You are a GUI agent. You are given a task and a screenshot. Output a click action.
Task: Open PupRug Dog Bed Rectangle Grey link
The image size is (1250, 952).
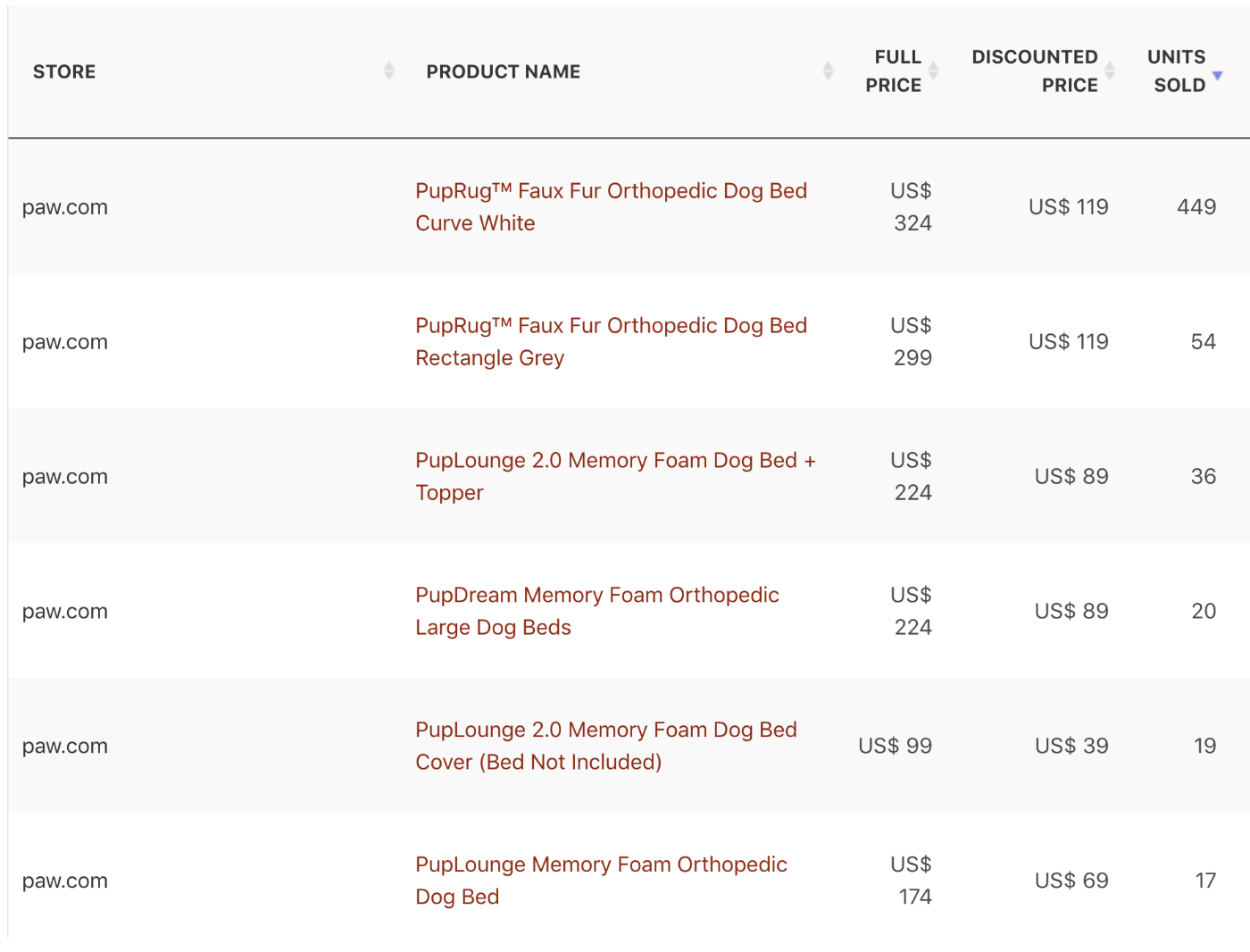612,342
